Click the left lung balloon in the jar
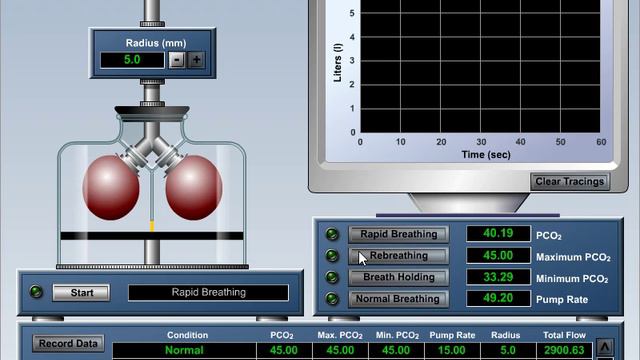Viewport: 640px width, 360px height. tap(111, 187)
